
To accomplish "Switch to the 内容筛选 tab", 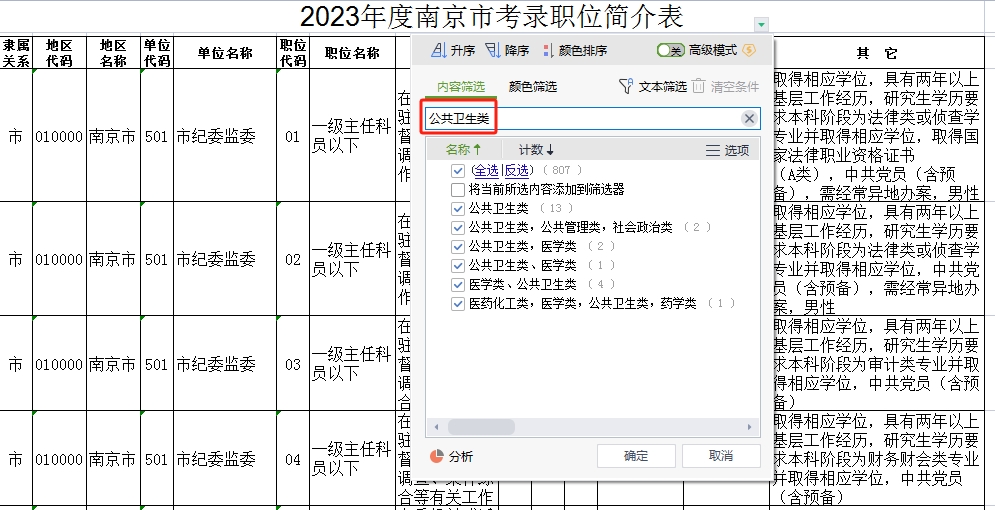I will click(x=461, y=87).
